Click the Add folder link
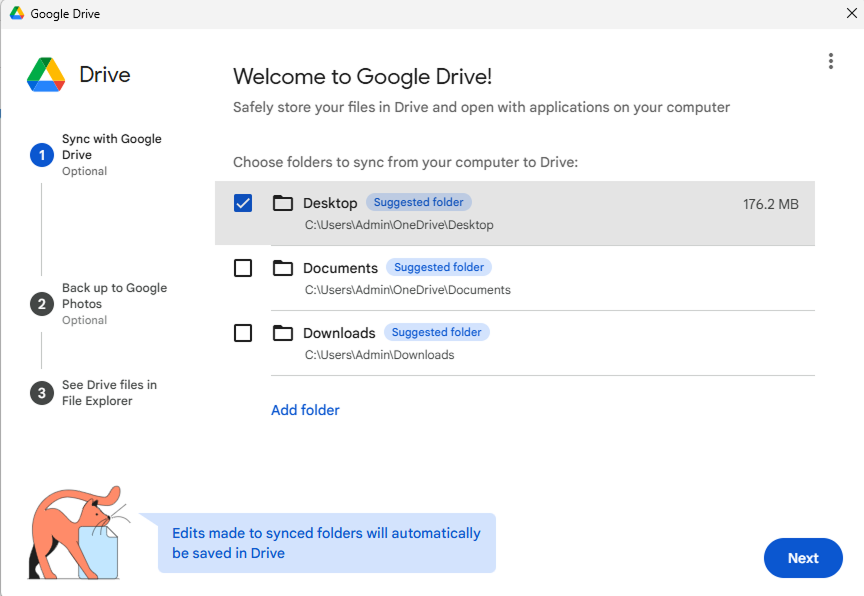 point(305,410)
